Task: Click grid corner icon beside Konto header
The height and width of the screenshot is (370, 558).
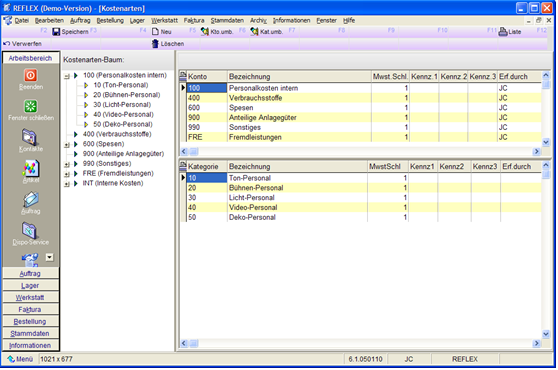Action: tap(183, 76)
